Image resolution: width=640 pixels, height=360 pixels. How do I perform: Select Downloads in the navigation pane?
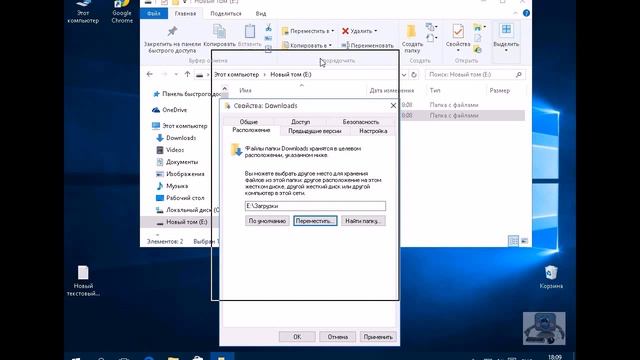click(x=181, y=138)
